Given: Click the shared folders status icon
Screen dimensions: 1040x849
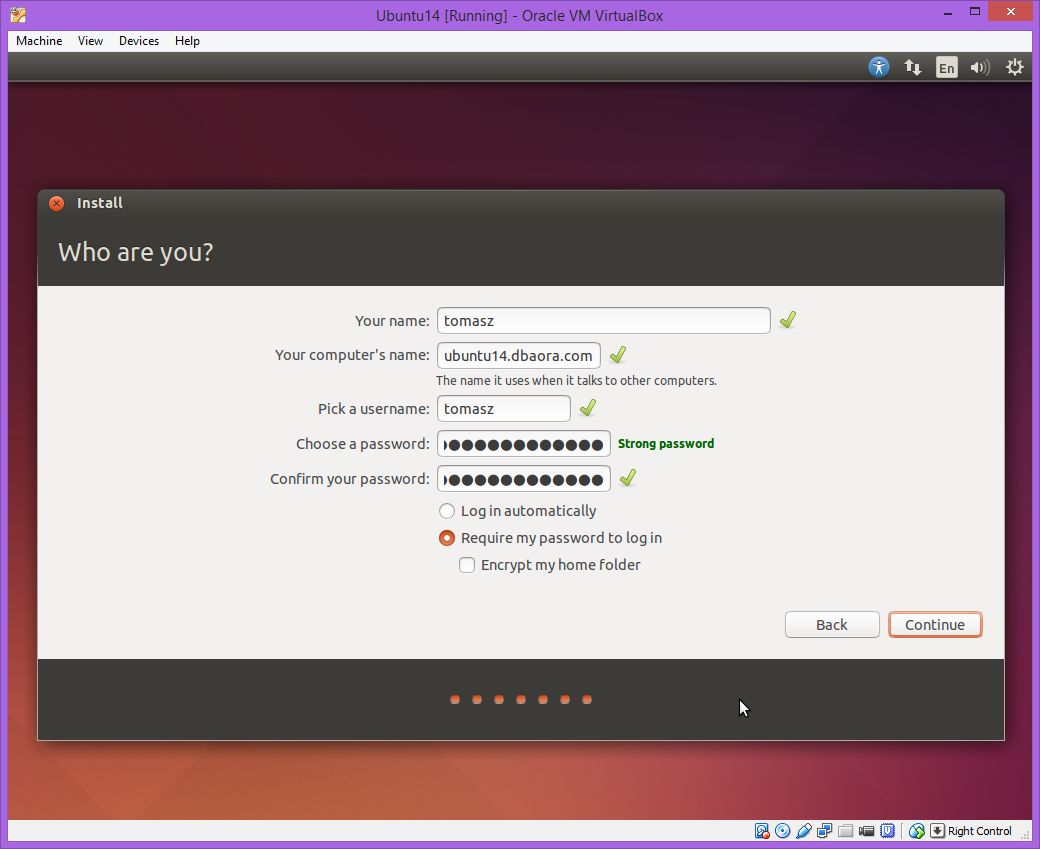Looking at the screenshot, I should (846, 831).
